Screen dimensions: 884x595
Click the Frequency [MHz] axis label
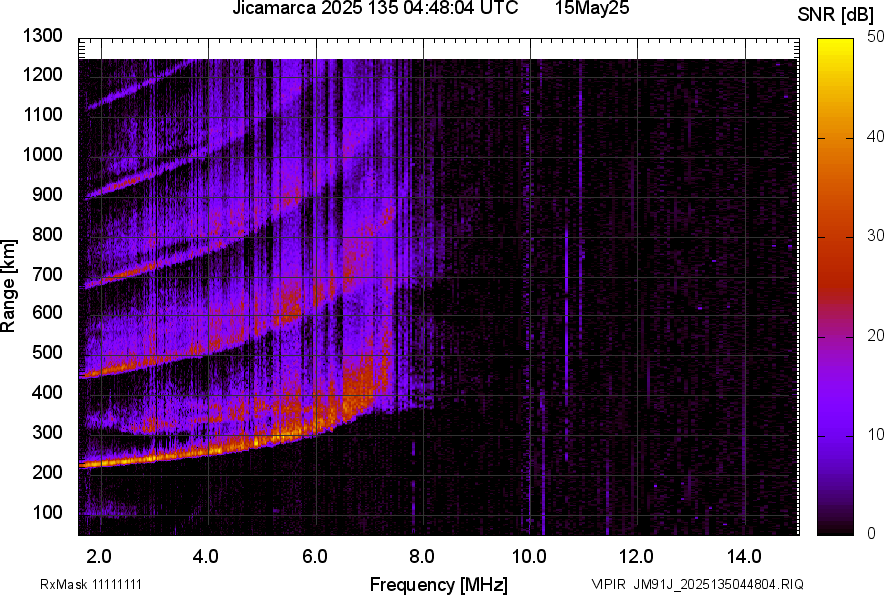click(x=438, y=584)
